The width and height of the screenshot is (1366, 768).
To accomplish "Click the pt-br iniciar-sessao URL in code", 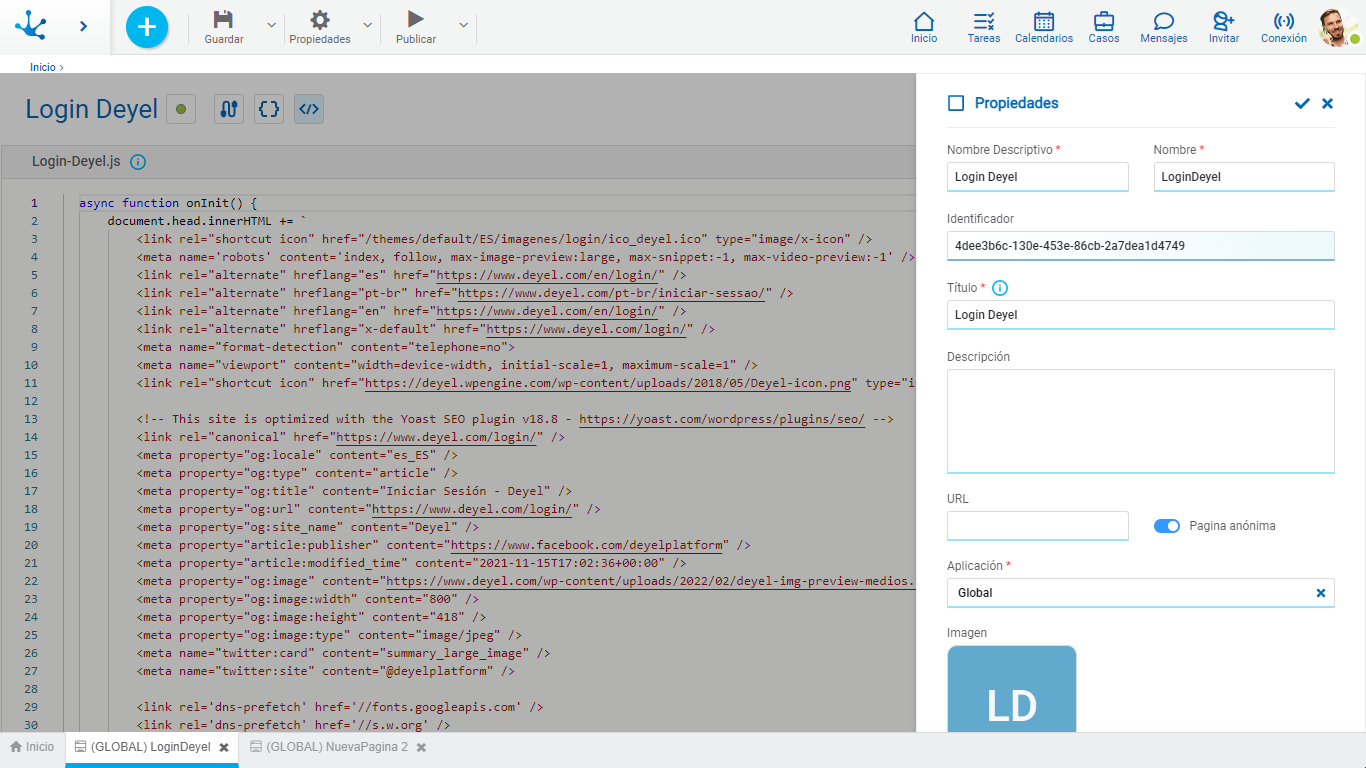I will 611,293.
